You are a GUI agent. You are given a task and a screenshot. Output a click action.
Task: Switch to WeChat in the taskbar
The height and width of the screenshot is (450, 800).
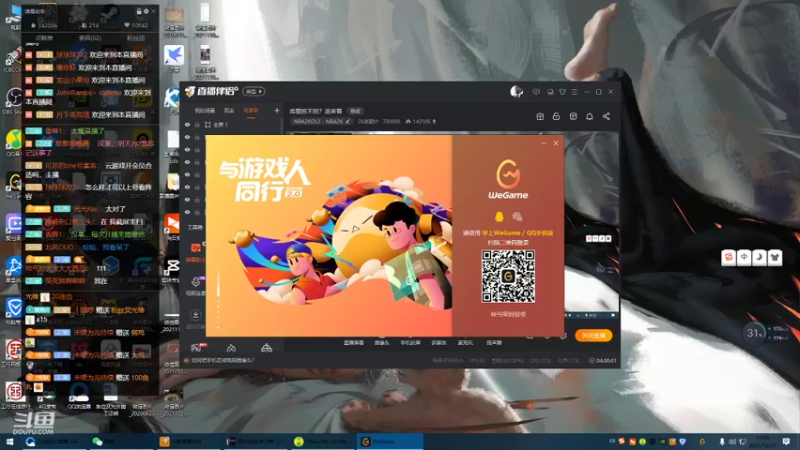tap(120, 442)
